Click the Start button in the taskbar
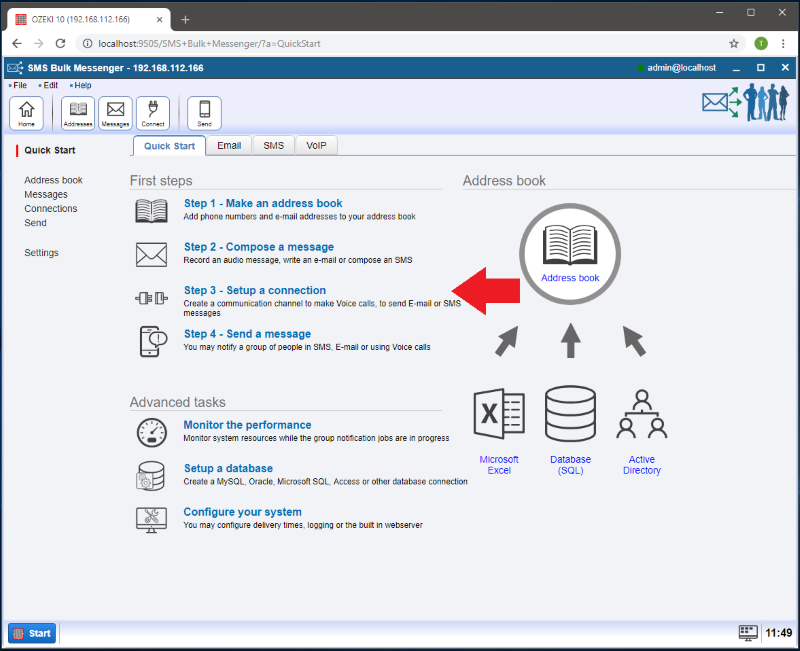Image resolution: width=800 pixels, height=651 pixels. (32, 633)
